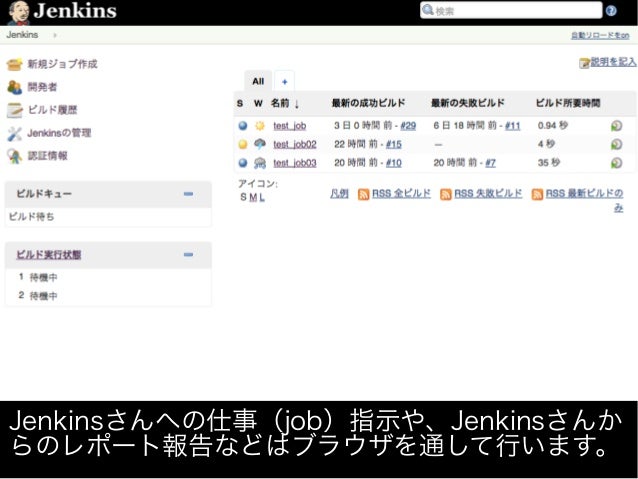
Task: Open 新規ジョブ作成 menu item
Action: pyautogui.click(x=62, y=64)
